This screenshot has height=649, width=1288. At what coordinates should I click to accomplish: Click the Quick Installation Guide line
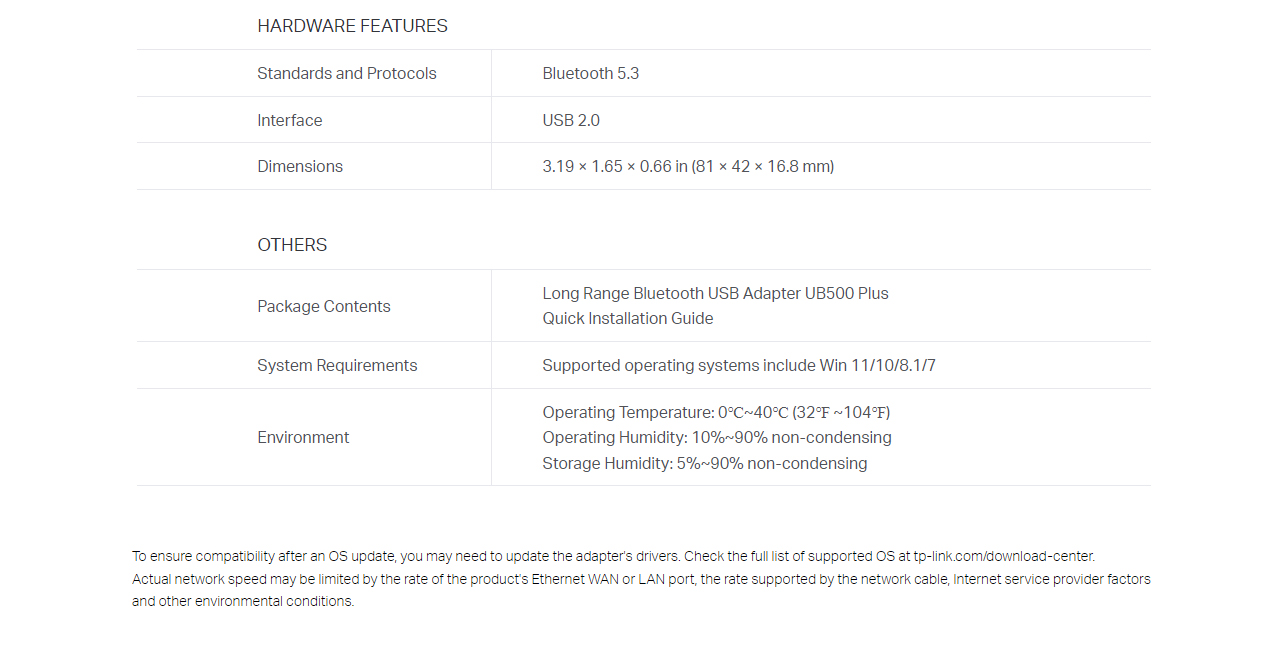point(628,318)
